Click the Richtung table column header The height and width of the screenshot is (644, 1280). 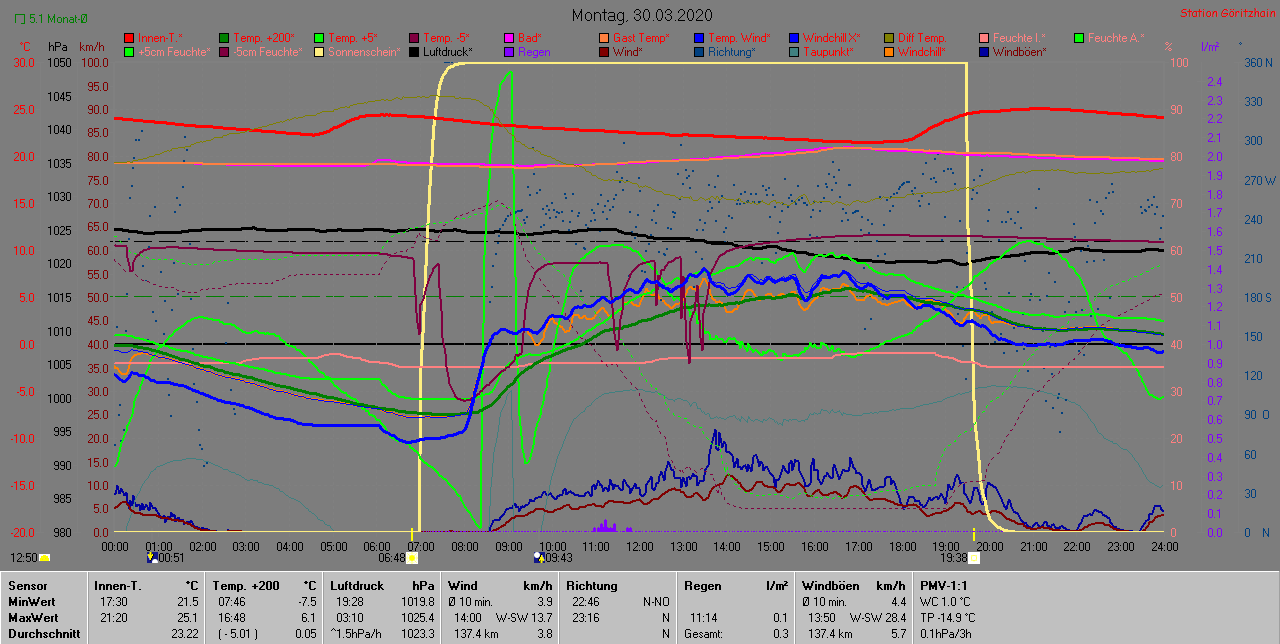click(x=592, y=585)
